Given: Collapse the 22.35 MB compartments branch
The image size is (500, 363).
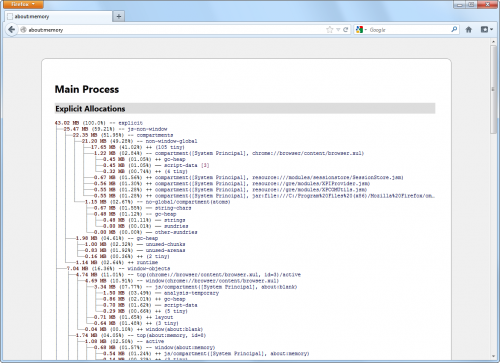Looking at the screenshot, I should pos(123,135).
